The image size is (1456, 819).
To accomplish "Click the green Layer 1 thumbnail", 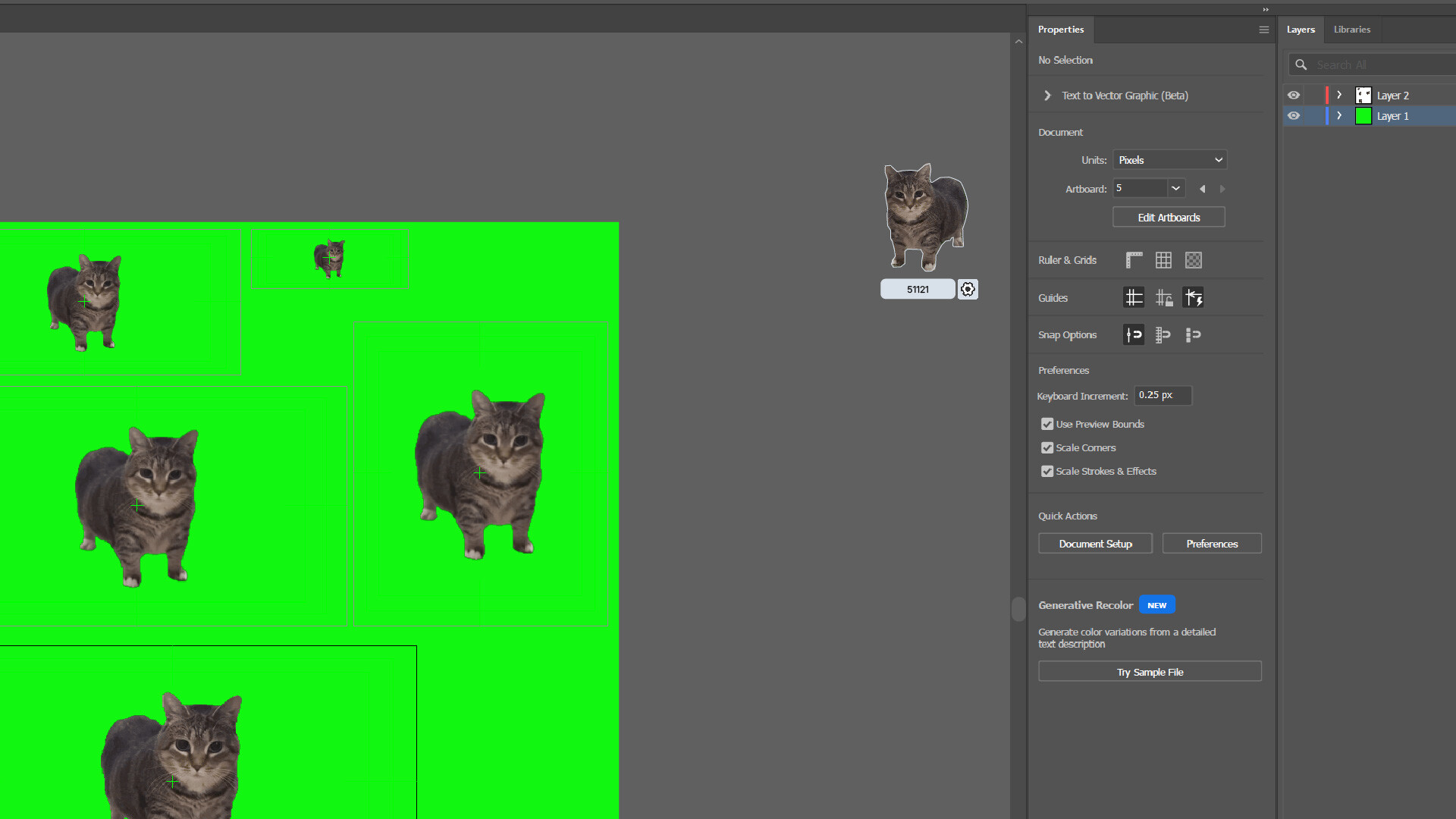I will (x=1363, y=115).
